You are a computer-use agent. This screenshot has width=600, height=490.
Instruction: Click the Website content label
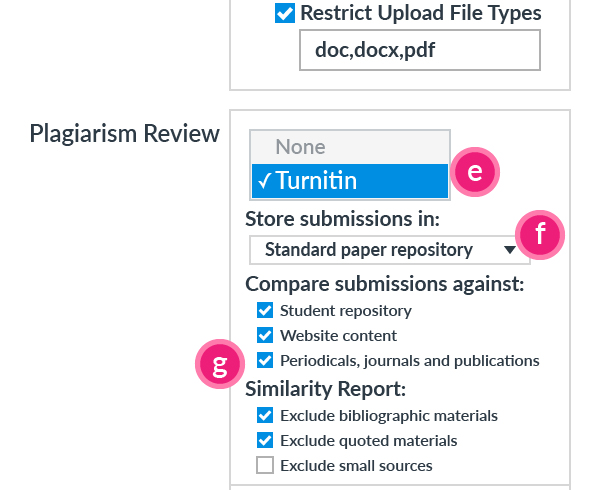[338, 336]
